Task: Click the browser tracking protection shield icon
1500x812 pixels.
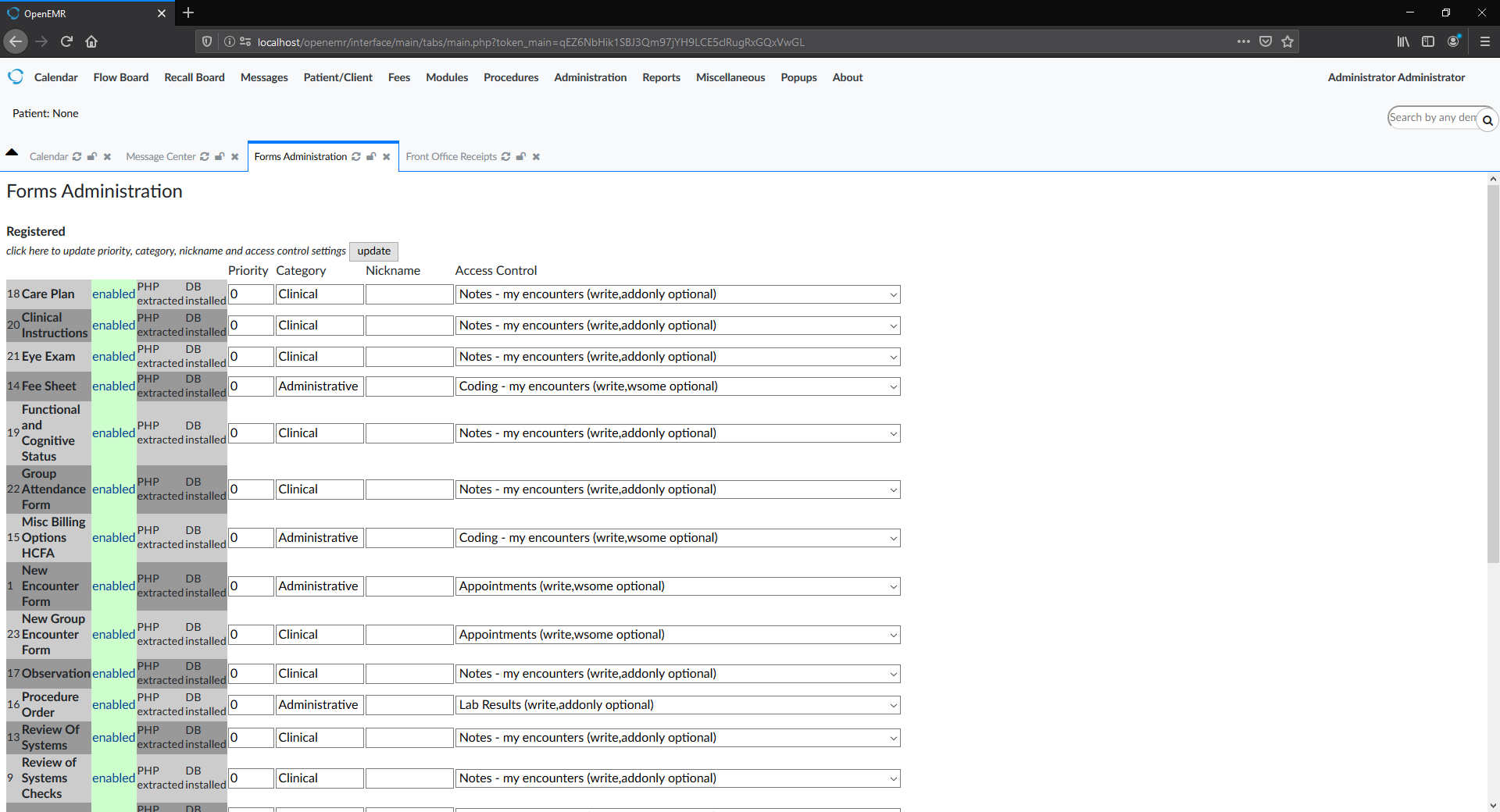Action: [x=205, y=41]
